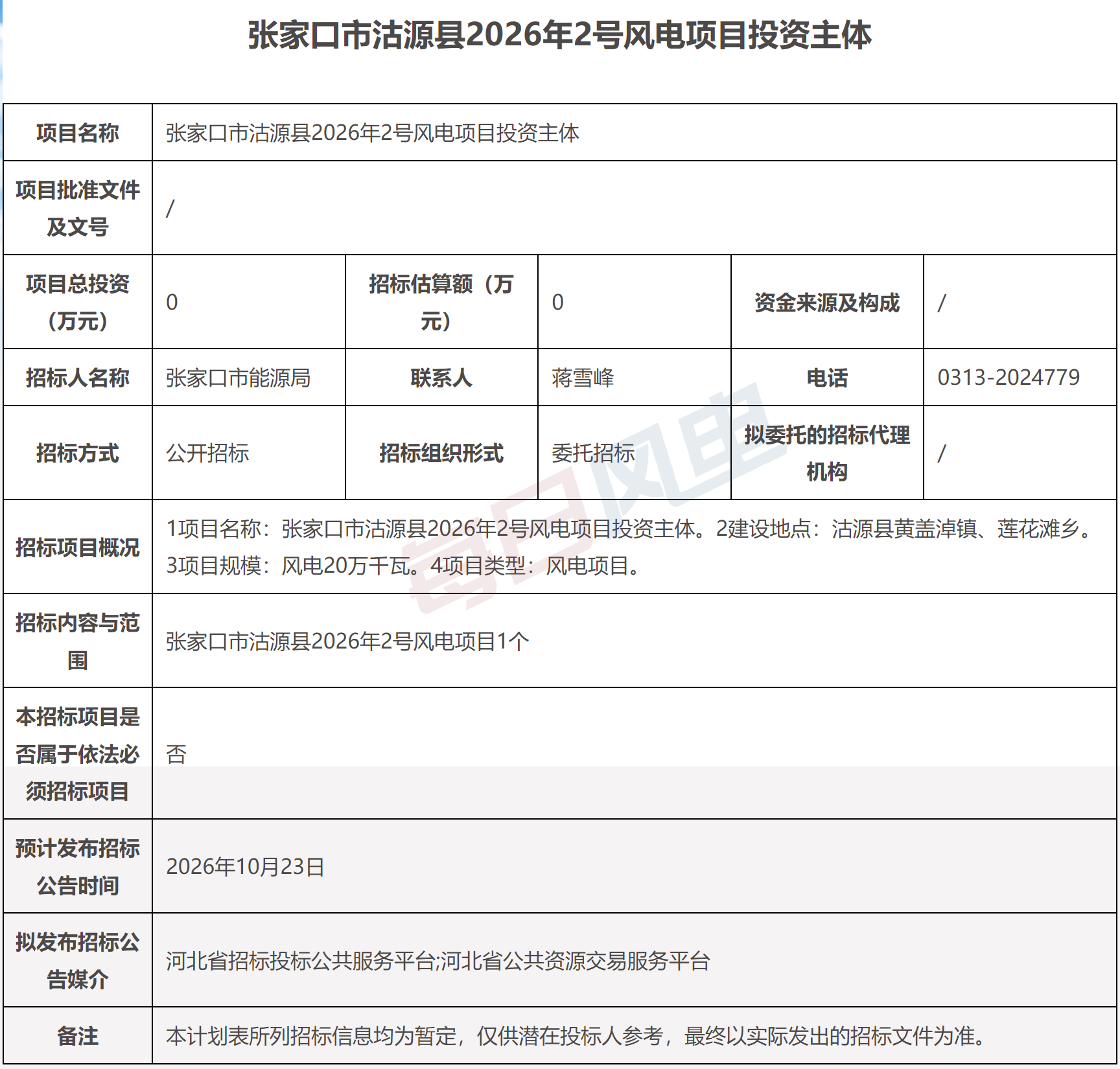Click the date 2026年10月23日
The image size is (1120, 1069).
pos(245,867)
